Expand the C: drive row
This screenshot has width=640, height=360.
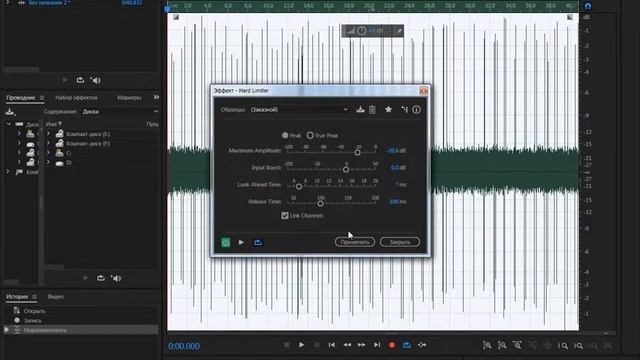(x=48, y=153)
